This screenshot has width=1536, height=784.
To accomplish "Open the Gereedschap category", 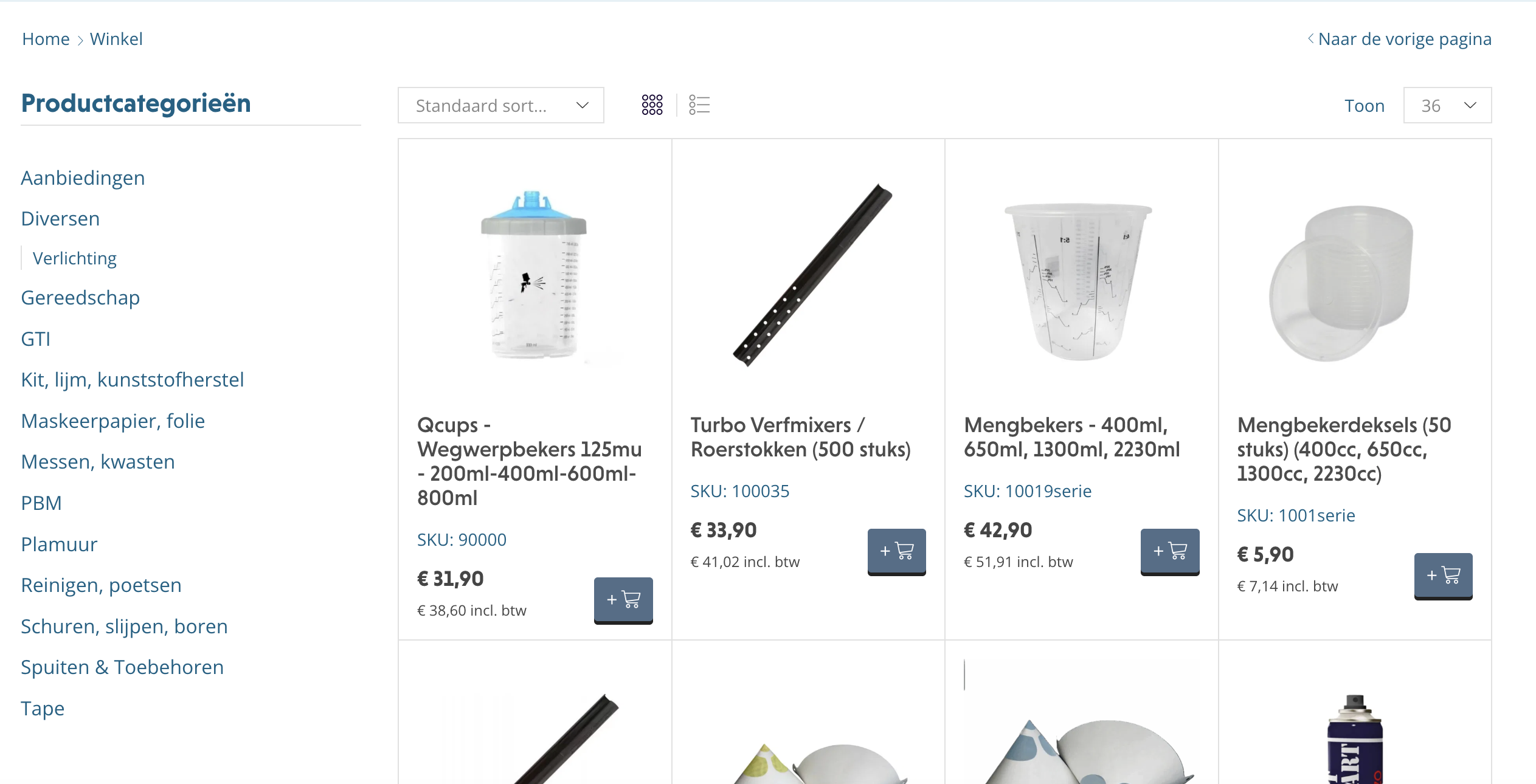I will (80, 297).
